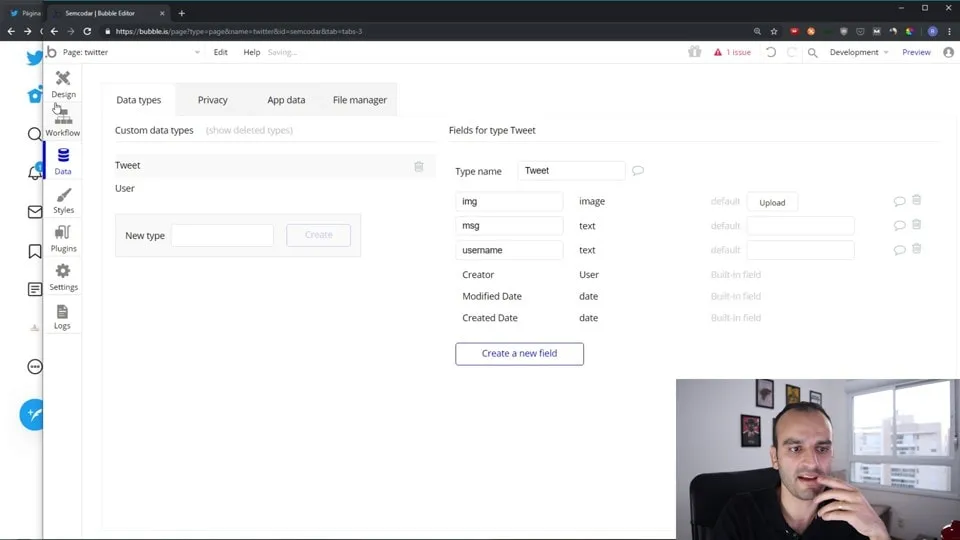Click the undo arrow in top bar
Screen dimensions: 960x540
[770, 52]
